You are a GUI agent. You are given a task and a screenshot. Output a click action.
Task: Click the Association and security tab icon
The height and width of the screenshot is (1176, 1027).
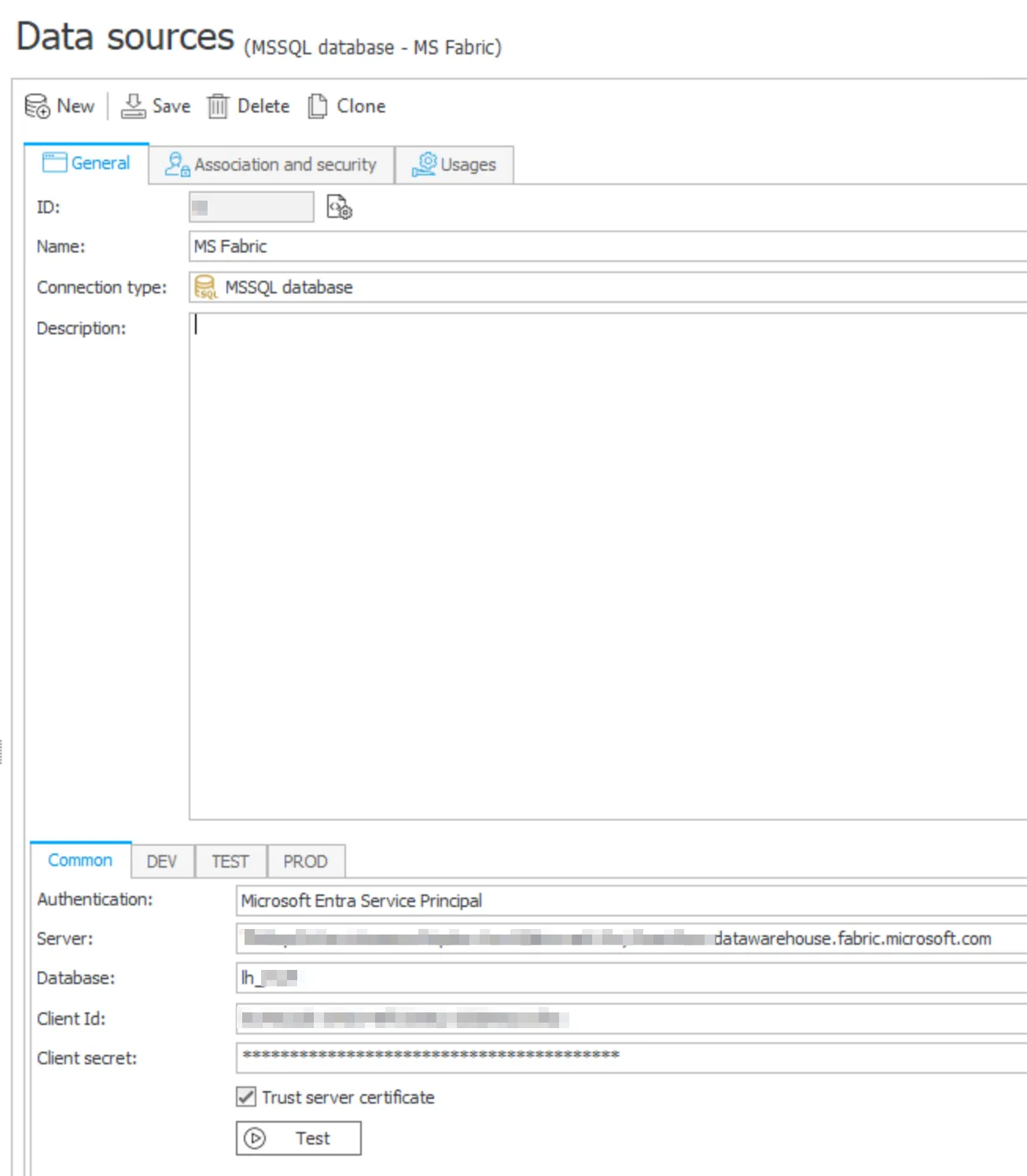pos(177,164)
